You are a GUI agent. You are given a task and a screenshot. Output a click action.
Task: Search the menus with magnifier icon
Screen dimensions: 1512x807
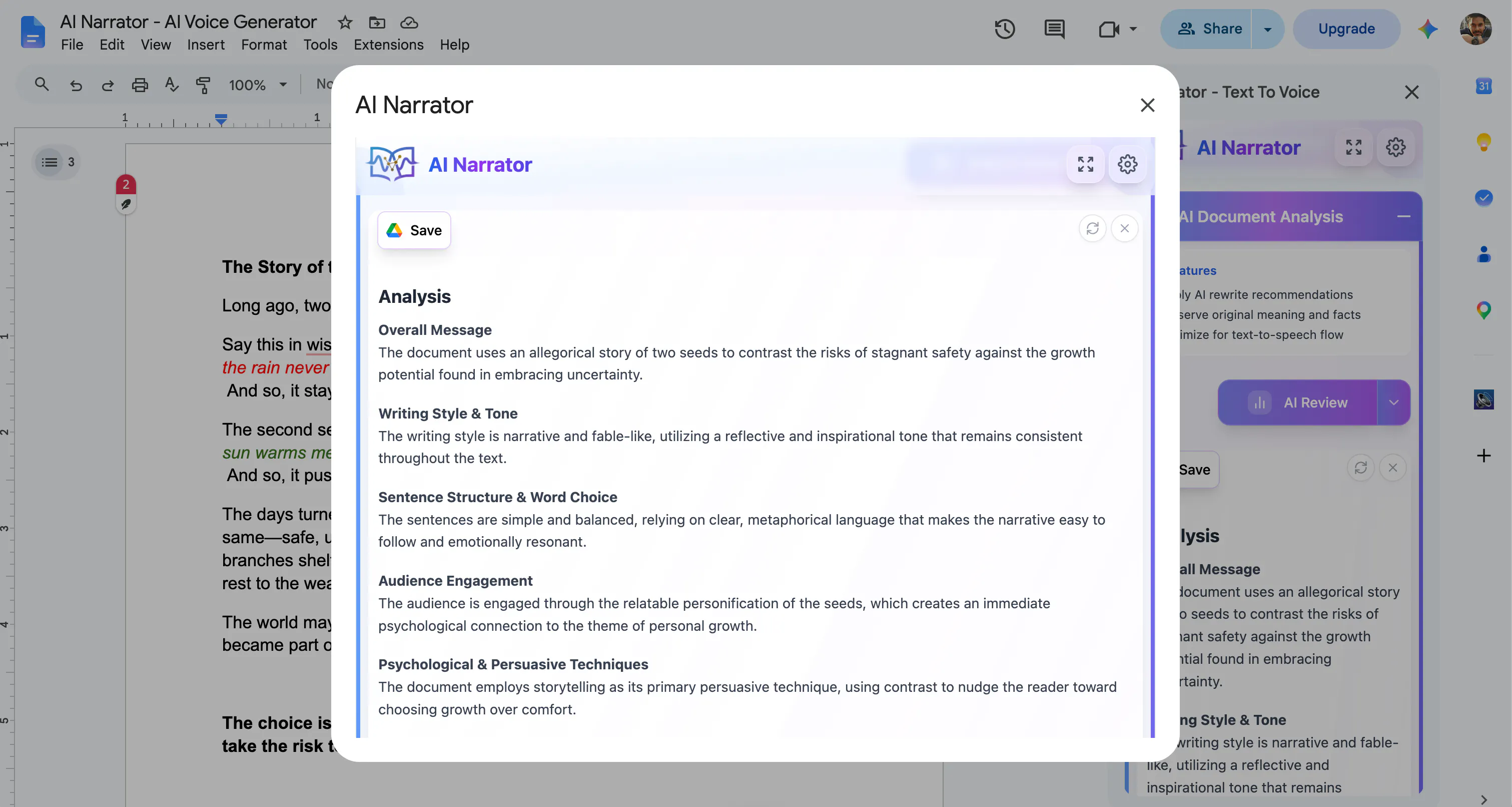(x=41, y=85)
